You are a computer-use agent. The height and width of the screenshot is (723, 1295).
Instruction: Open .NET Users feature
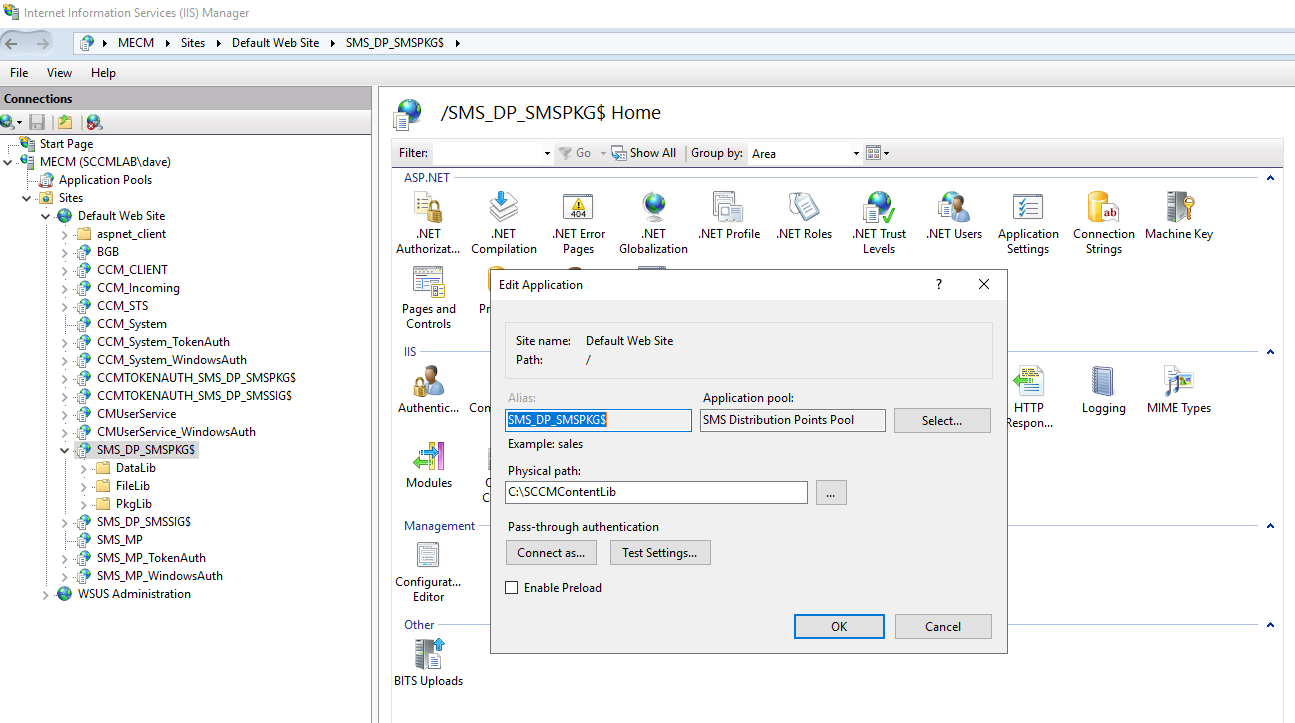pyautogui.click(x=954, y=216)
